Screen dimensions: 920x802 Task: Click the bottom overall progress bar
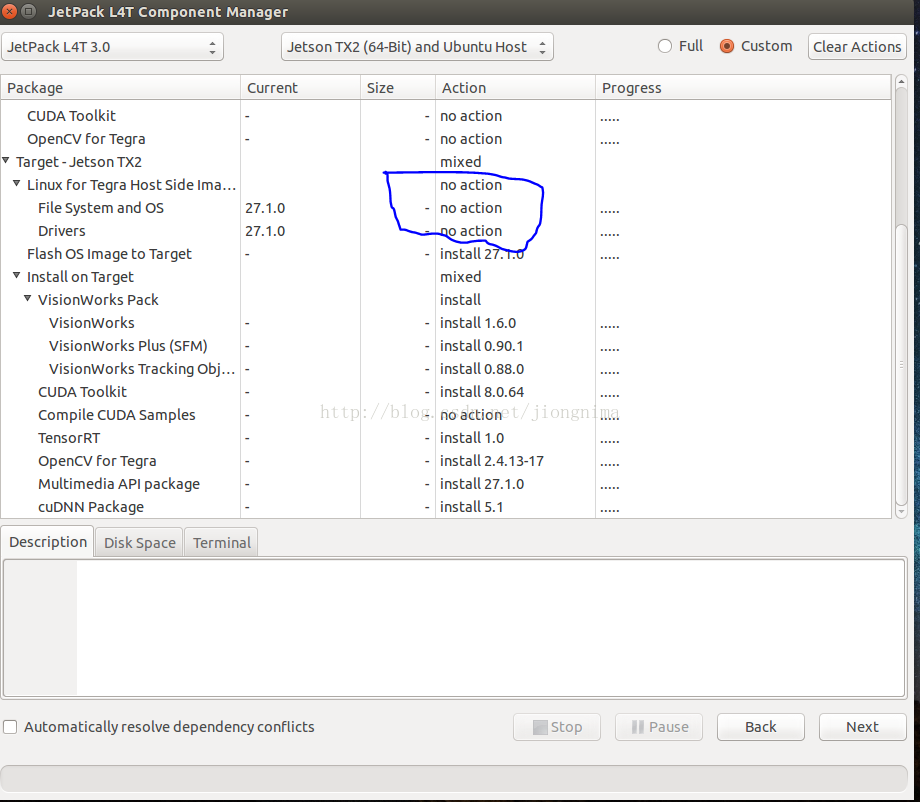click(x=454, y=779)
